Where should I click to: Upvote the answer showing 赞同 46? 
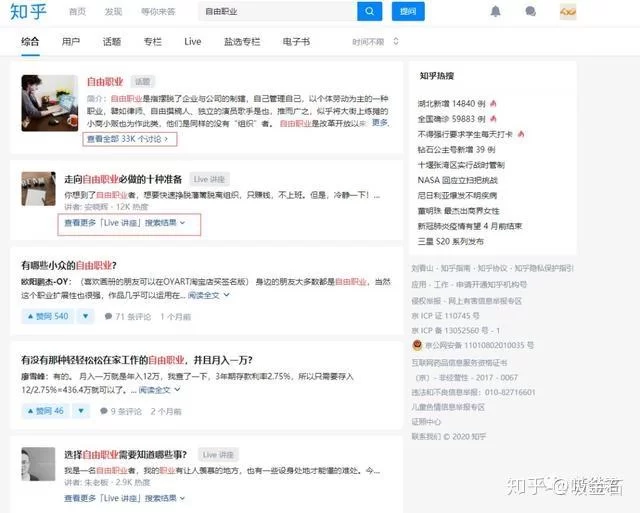click(x=44, y=411)
